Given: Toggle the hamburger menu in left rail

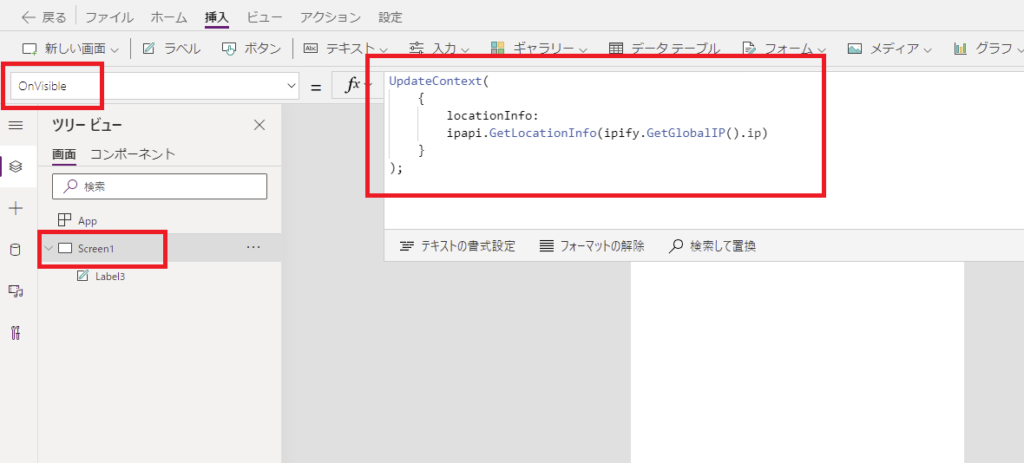Looking at the screenshot, I should [16, 125].
